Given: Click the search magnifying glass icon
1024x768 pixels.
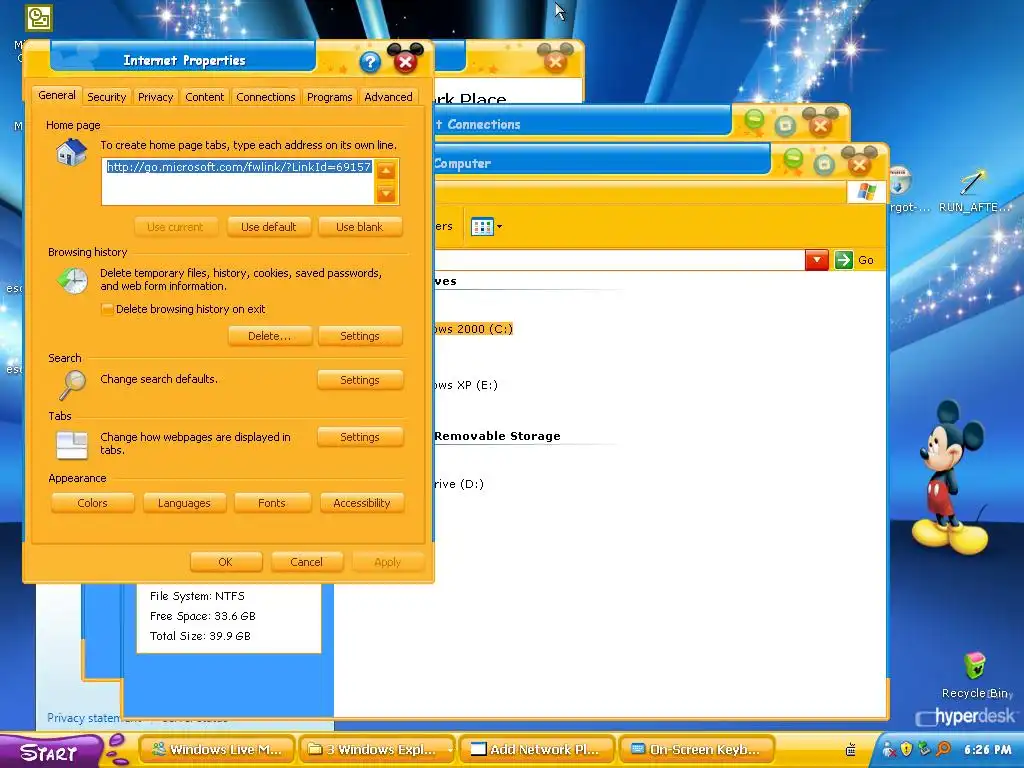Looking at the screenshot, I should point(72,385).
